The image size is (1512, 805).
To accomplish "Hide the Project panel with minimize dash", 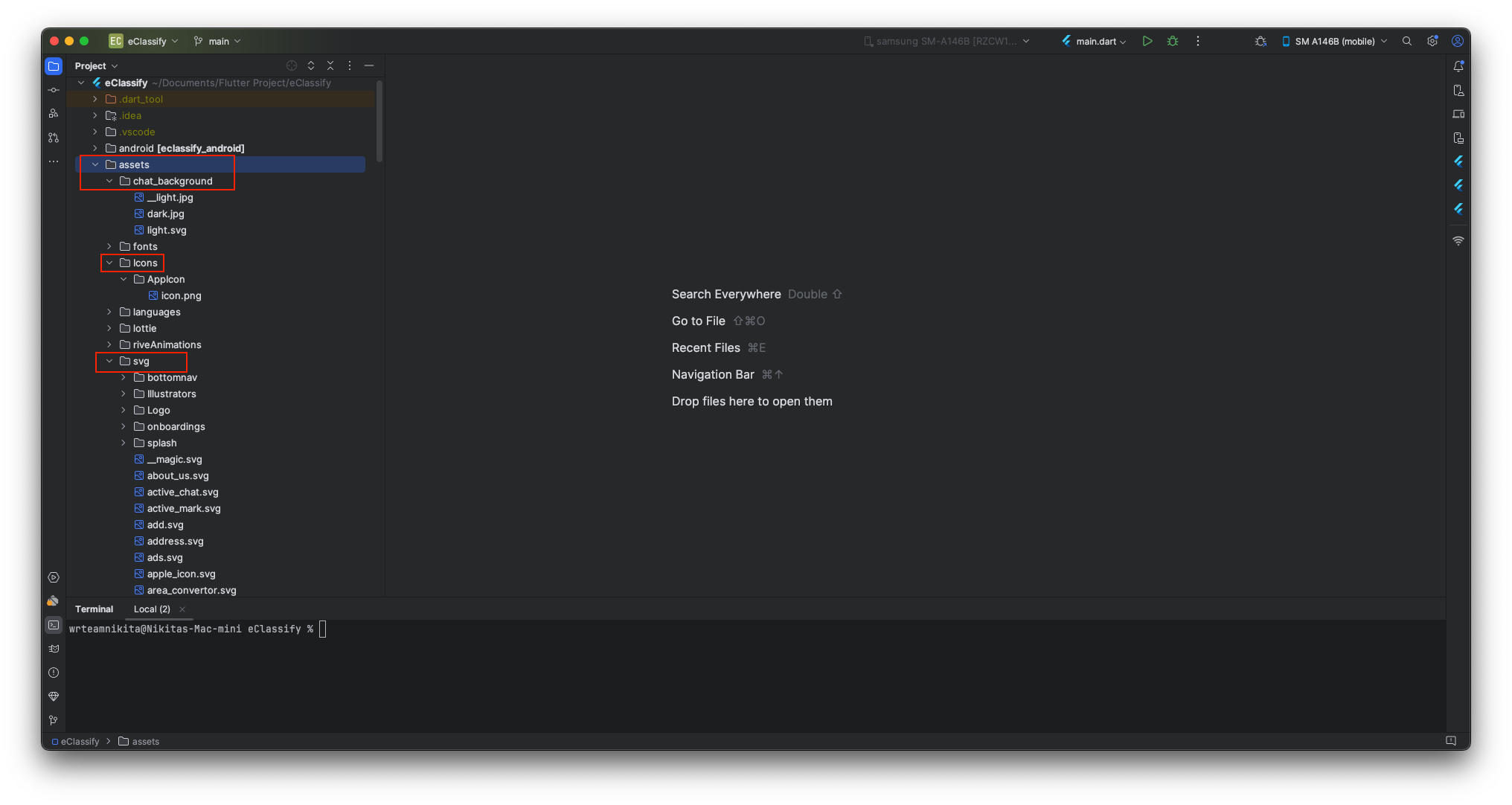I will tap(369, 65).
